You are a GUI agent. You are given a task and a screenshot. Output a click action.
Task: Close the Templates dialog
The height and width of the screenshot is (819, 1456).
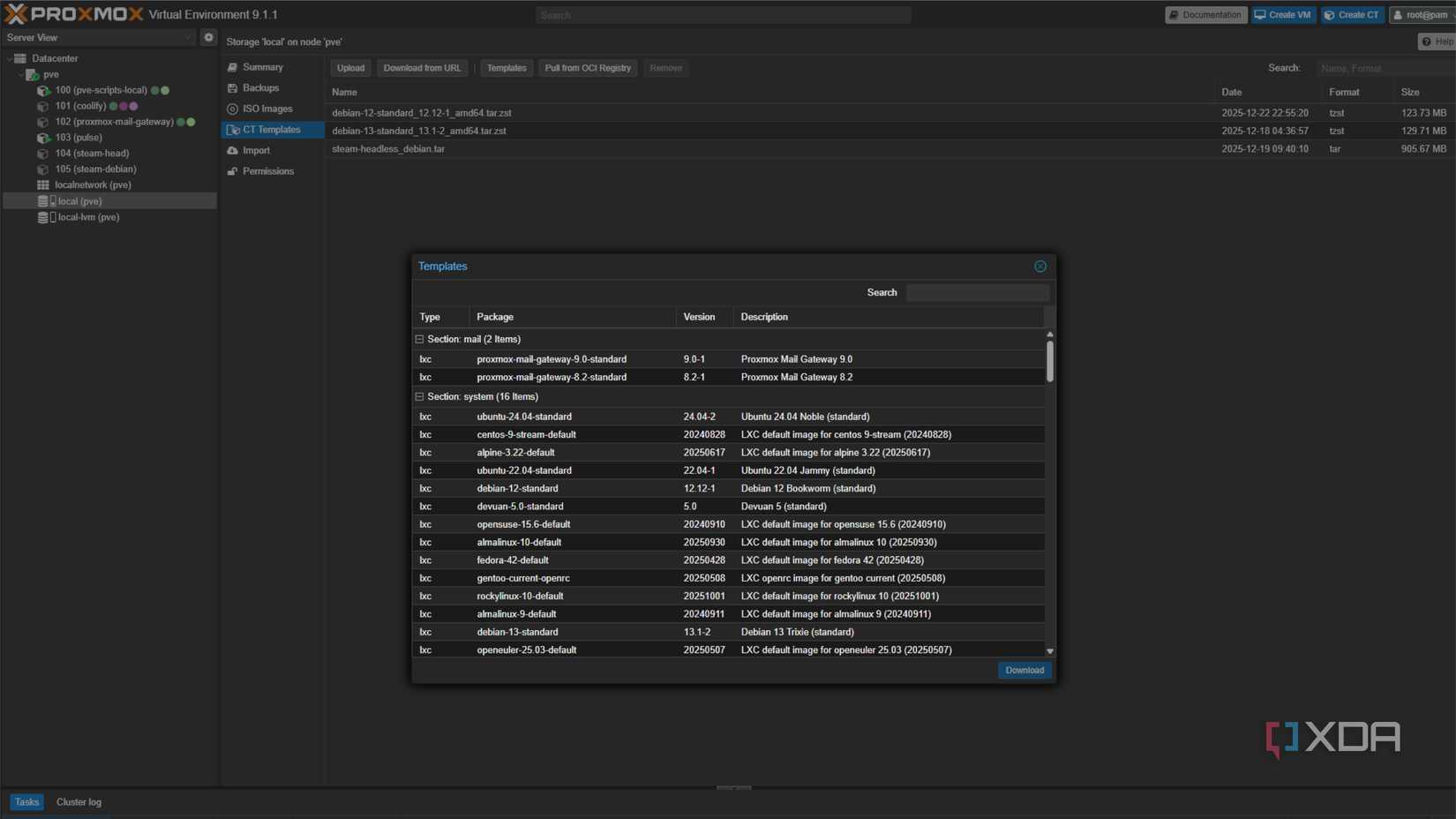pyautogui.click(x=1040, y=267)
